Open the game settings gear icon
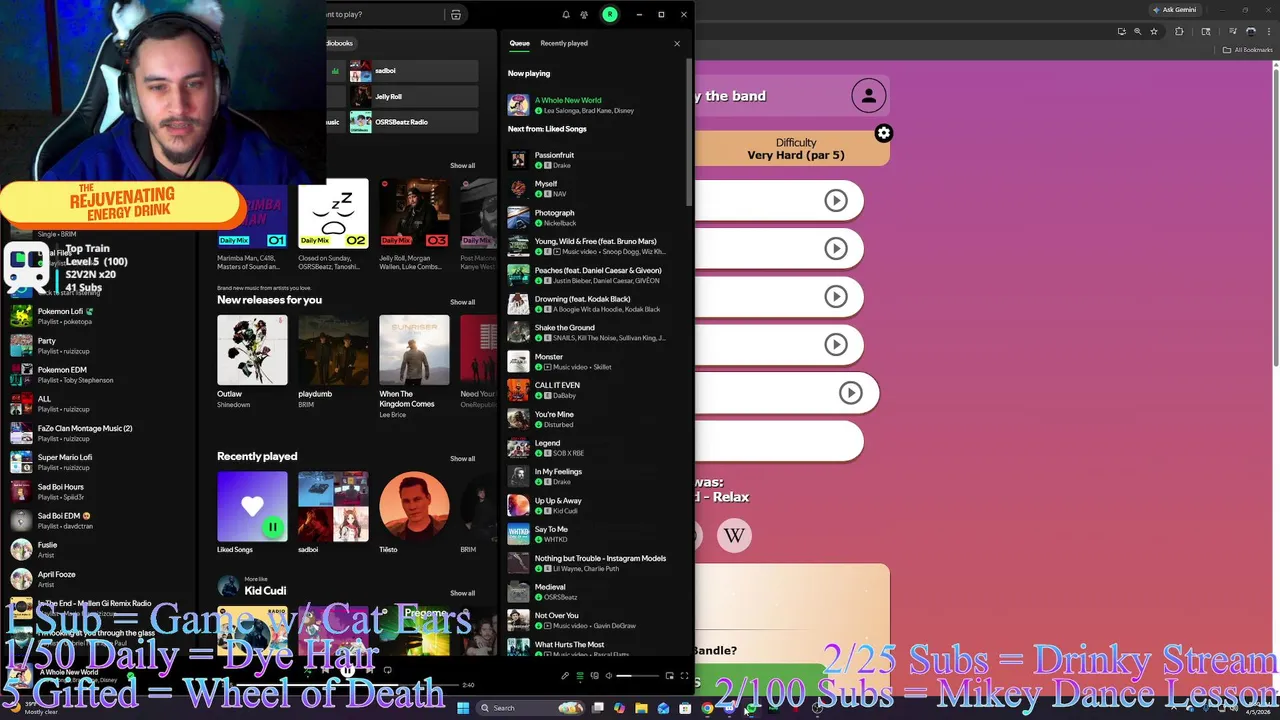The image size is (1280, 720). click(x=883, y=133)
